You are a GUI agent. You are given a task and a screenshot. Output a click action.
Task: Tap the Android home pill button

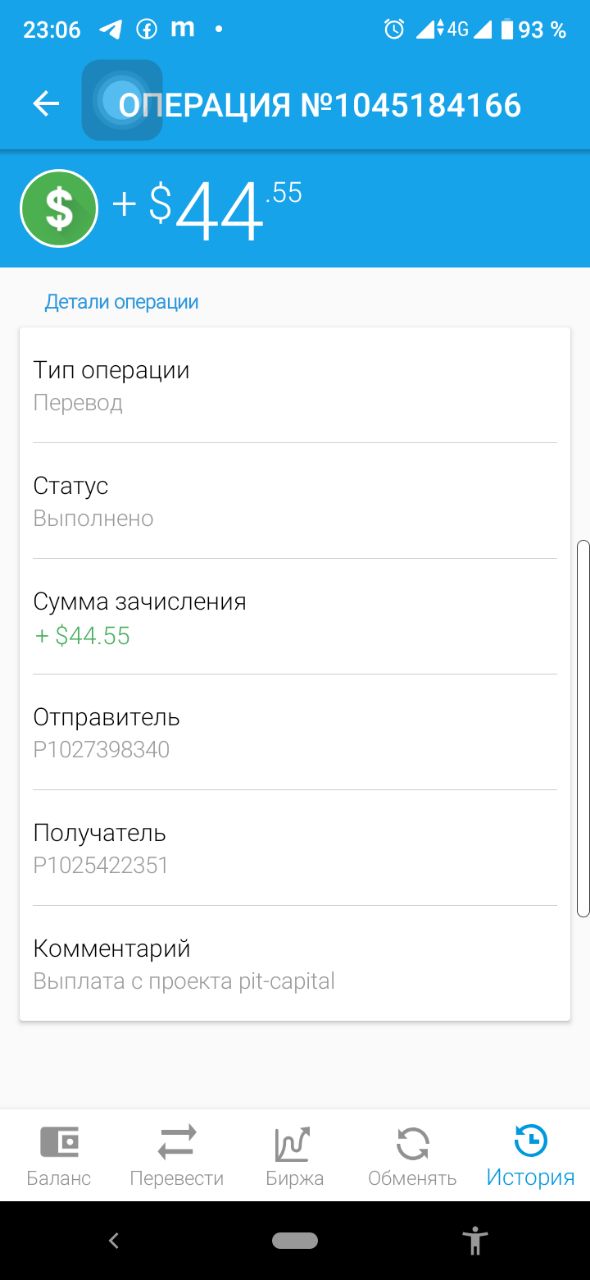(x=295, y=1241)
